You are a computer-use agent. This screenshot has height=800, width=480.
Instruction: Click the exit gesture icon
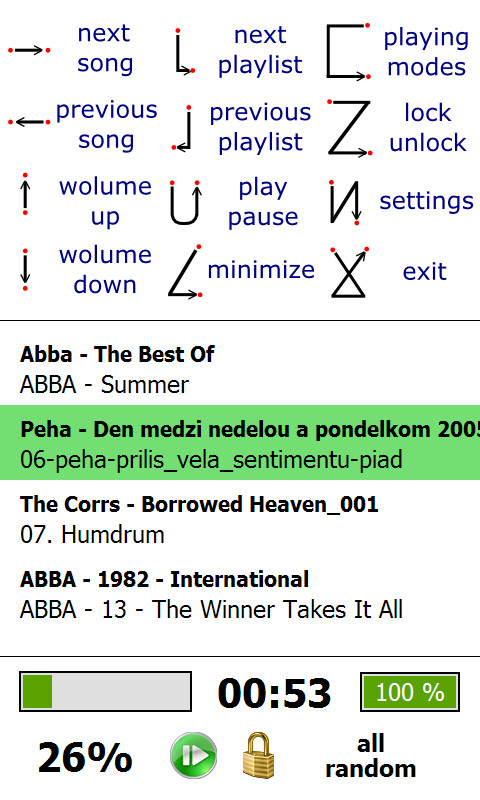[349, 272]
